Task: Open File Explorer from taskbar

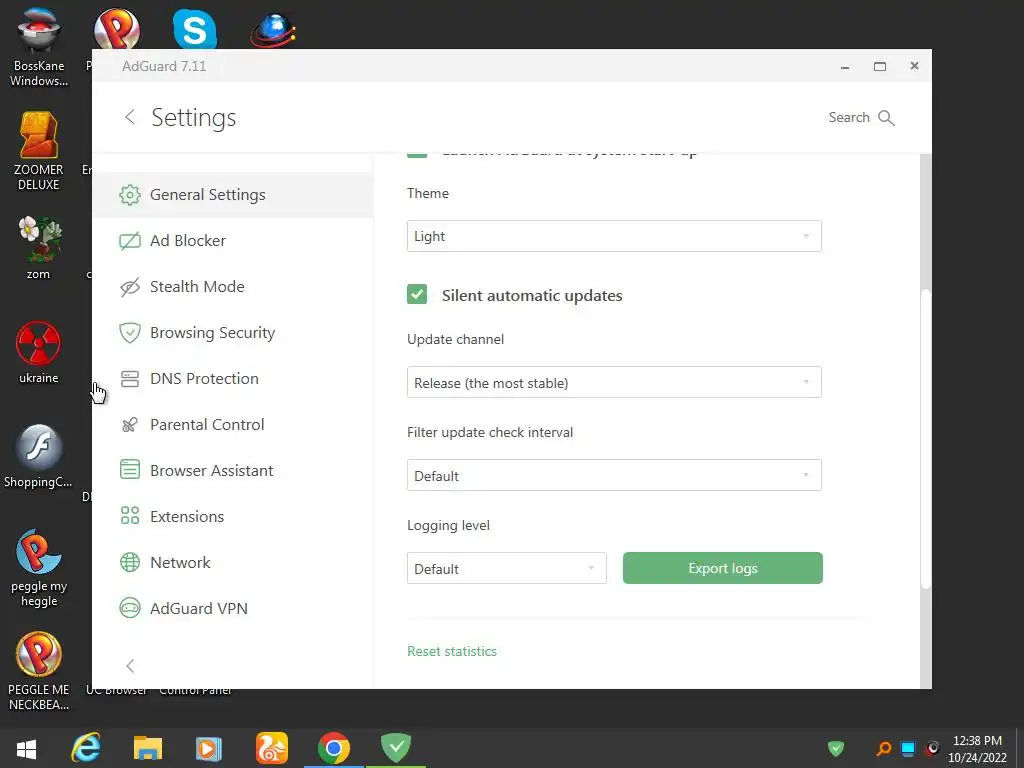Action: click(148, 748)
